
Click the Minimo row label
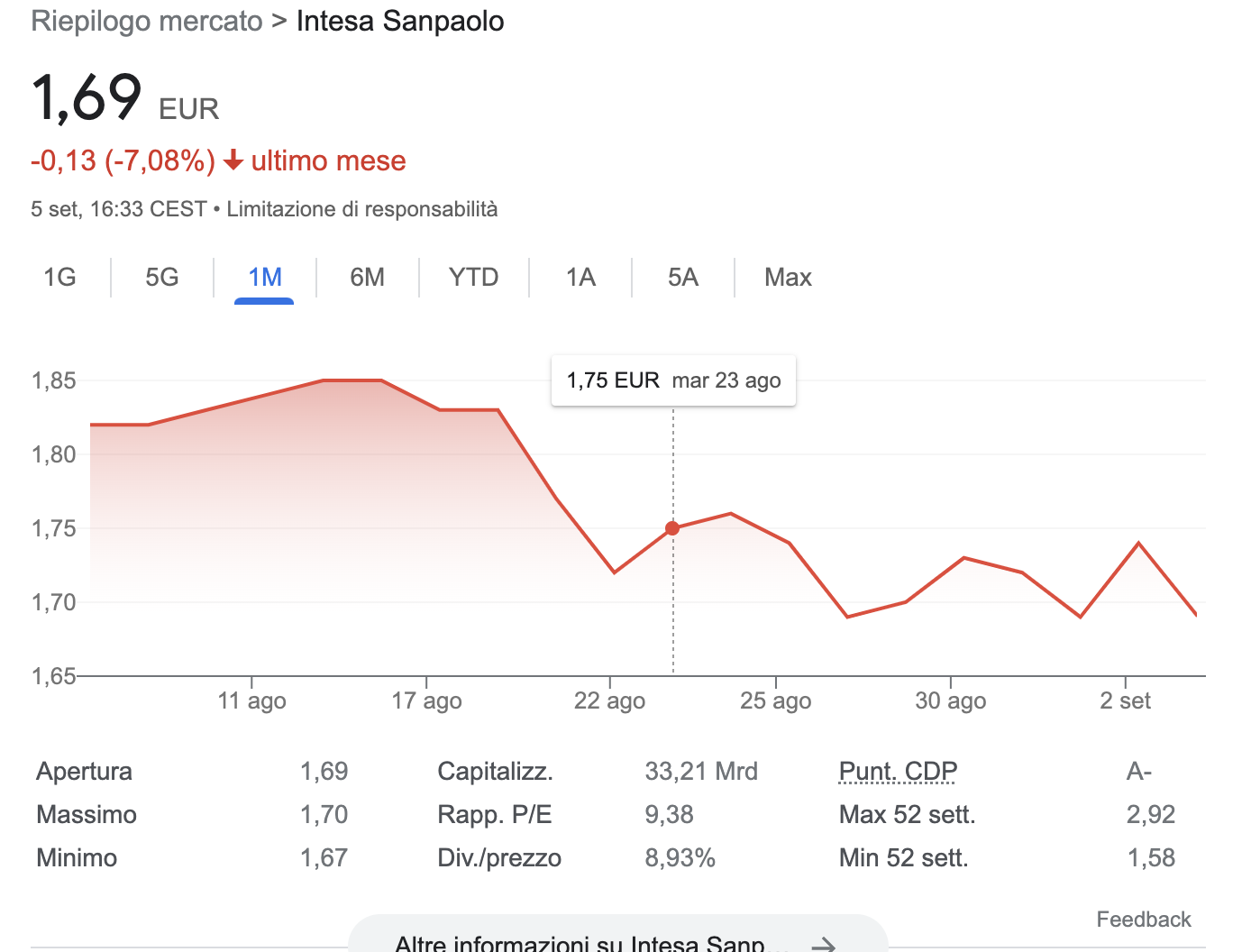(77, 858)
